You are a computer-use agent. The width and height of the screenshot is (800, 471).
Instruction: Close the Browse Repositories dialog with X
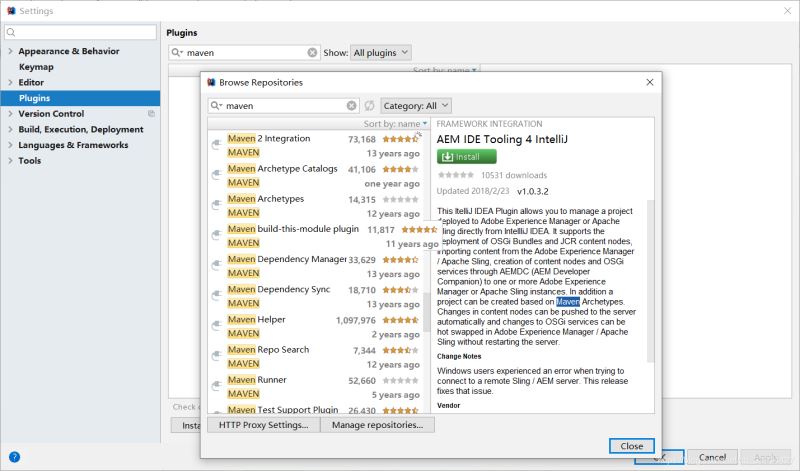pos(649,82)
